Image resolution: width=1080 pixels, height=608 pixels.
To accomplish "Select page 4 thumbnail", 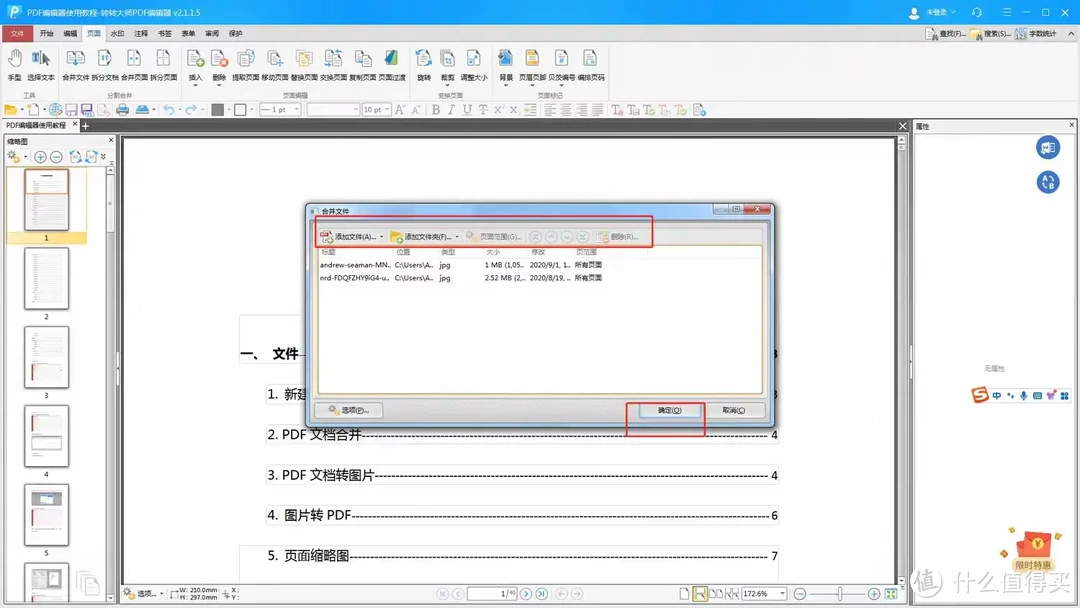I will [x=46, y=436].
